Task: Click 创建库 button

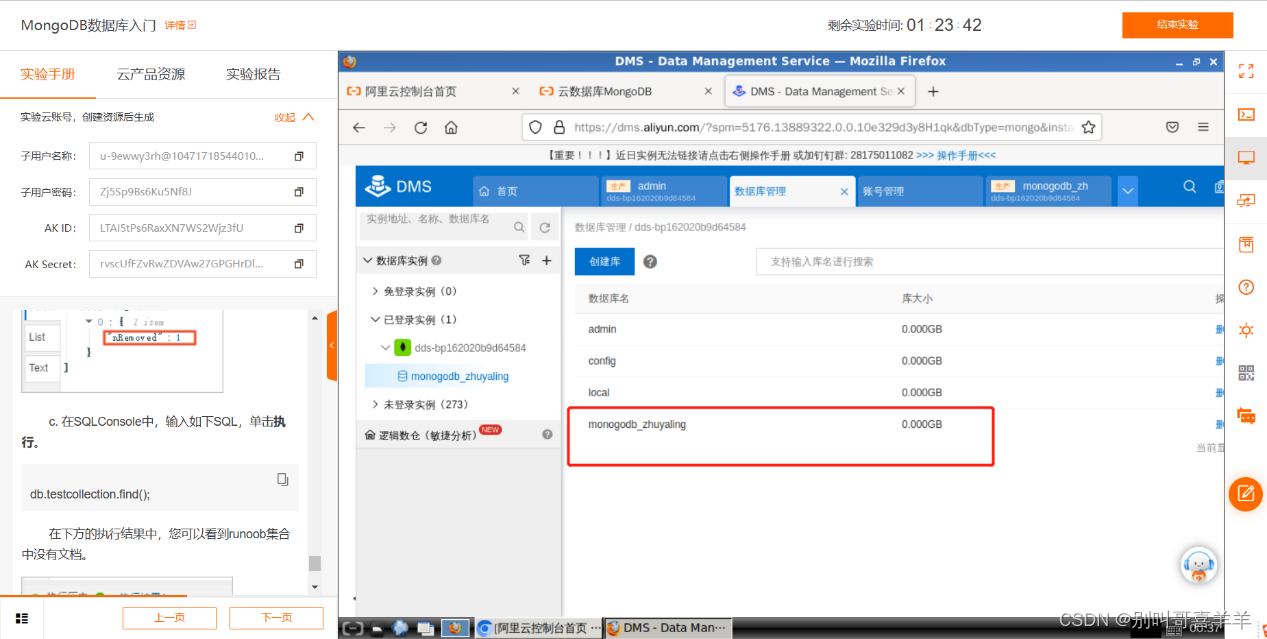Action: pos(605,262)
